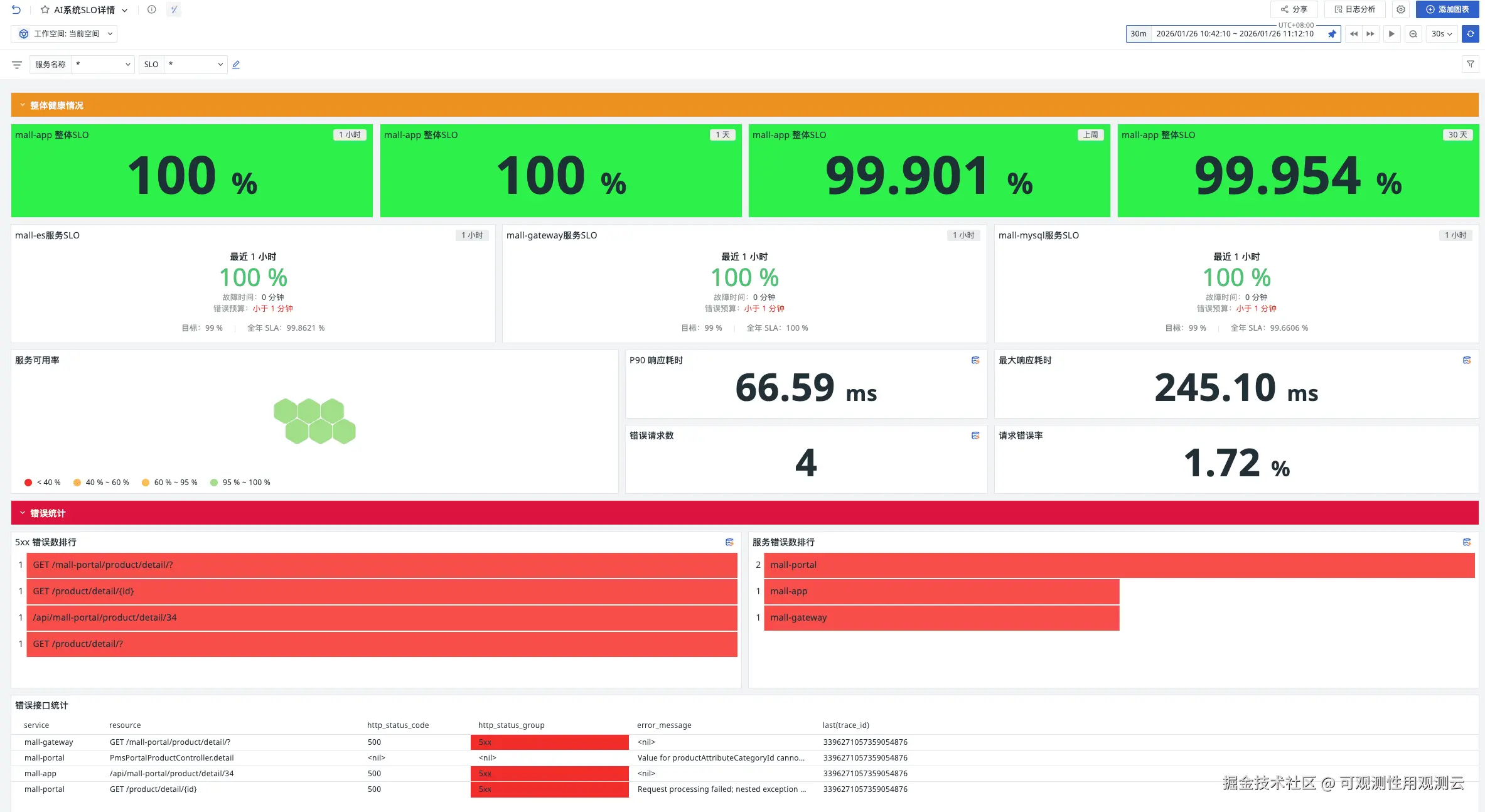Click the back arrow icon
This screenshot has height=812, width=1485.
click(16, 9)
